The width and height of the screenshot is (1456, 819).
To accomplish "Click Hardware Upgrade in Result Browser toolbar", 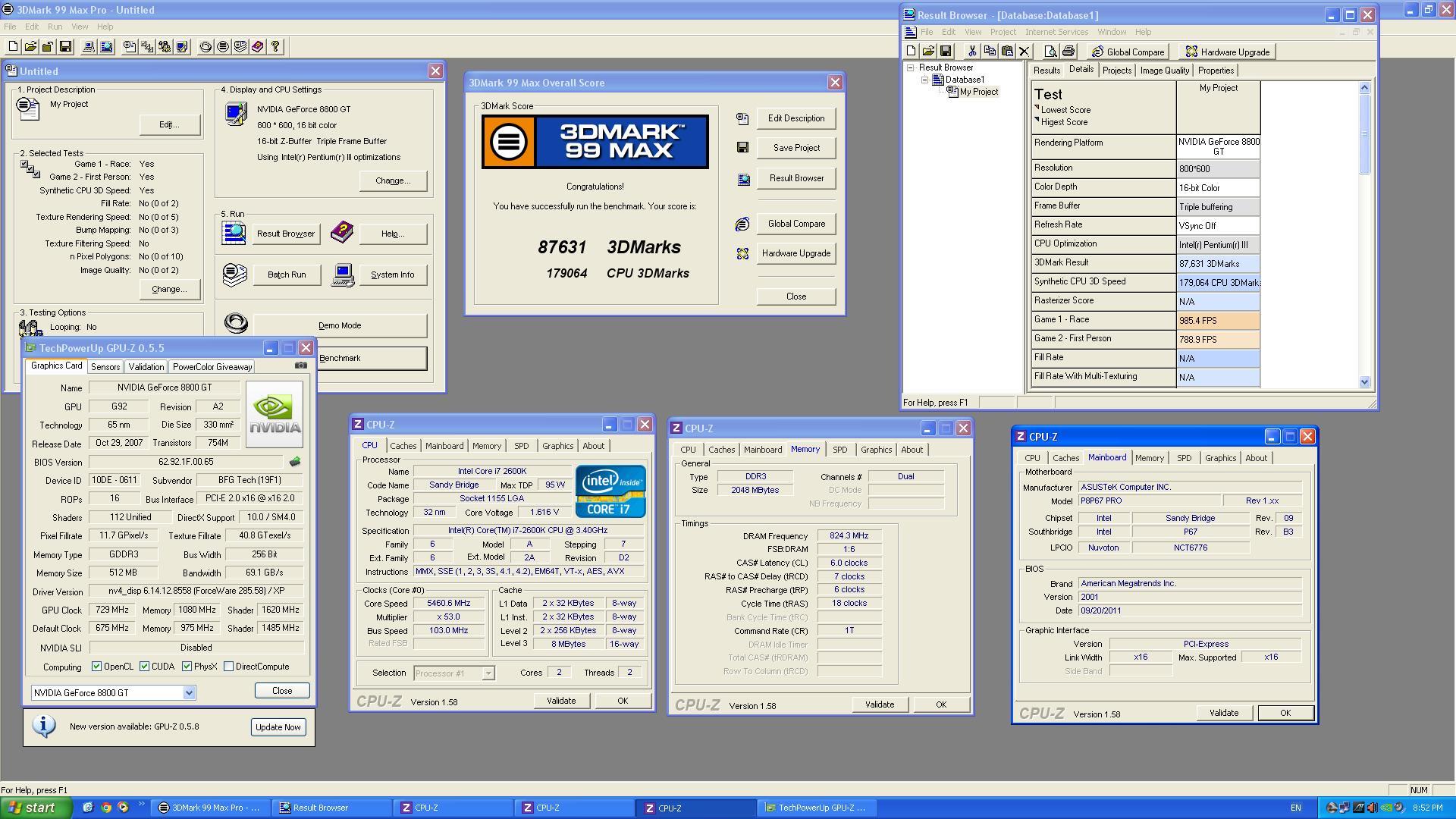I will coord(1227,52).
